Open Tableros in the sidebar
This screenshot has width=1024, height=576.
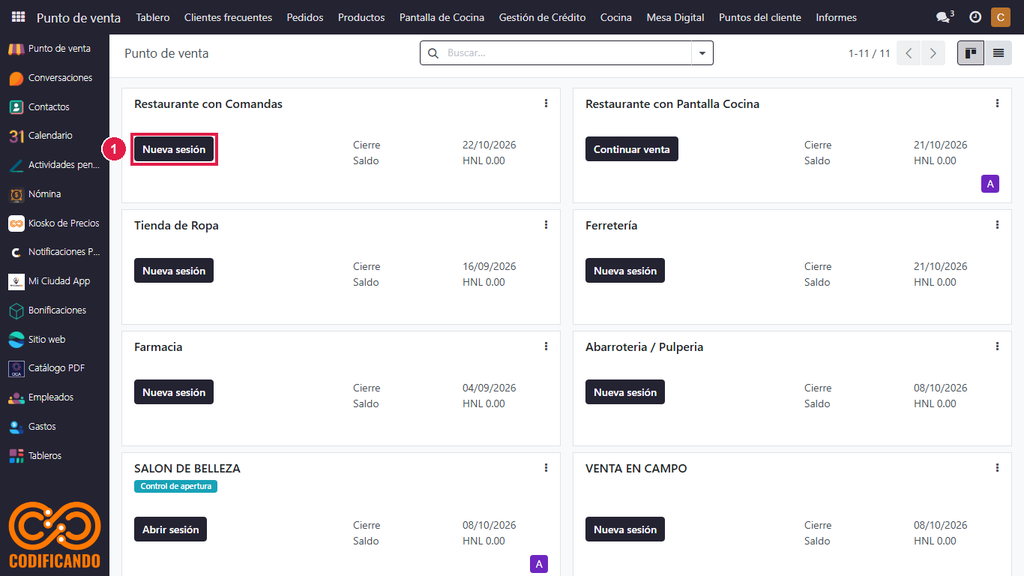[x=35, y=455]
